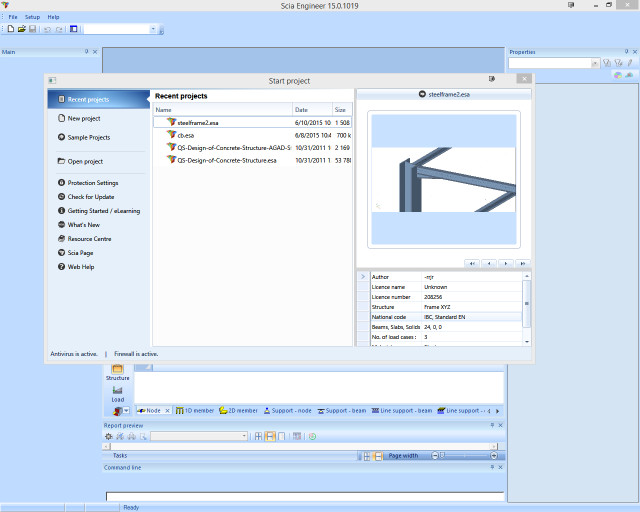Viewport: 640px width, 512px height.
Task: Click the National code value cell
Action: coord(471,317)
